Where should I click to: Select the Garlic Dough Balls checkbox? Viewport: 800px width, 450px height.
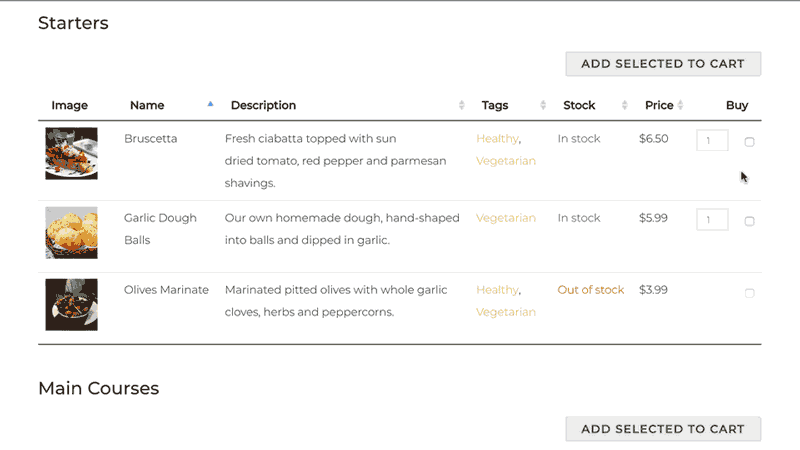coord(750,221)
